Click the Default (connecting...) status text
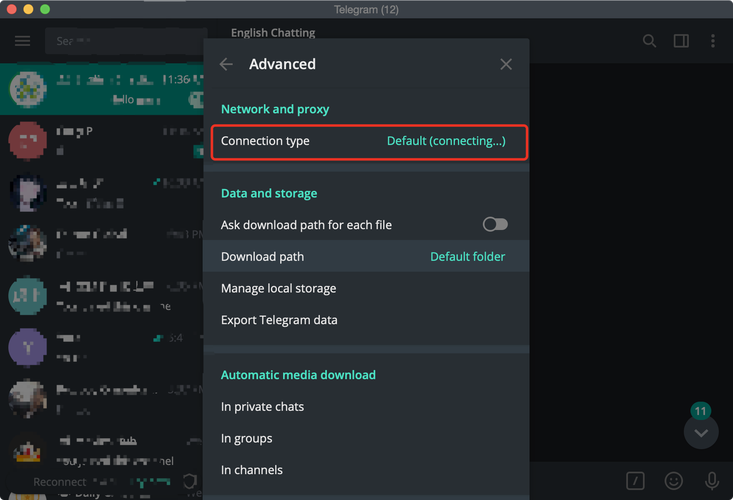Screen dimensions: 733x500 click(x=446, y=141)
